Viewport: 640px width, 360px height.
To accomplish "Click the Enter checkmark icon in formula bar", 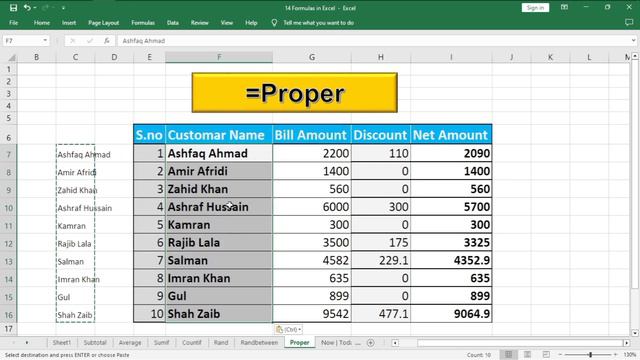I will (x=90, y=41).
